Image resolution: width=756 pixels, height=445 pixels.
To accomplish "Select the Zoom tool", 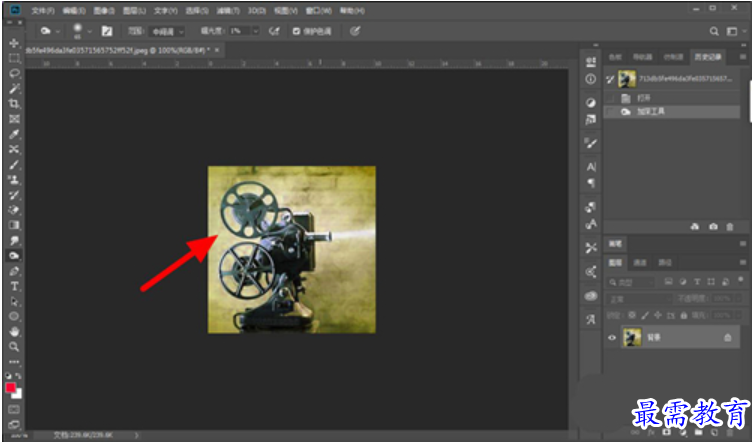I will click(14, 347).
